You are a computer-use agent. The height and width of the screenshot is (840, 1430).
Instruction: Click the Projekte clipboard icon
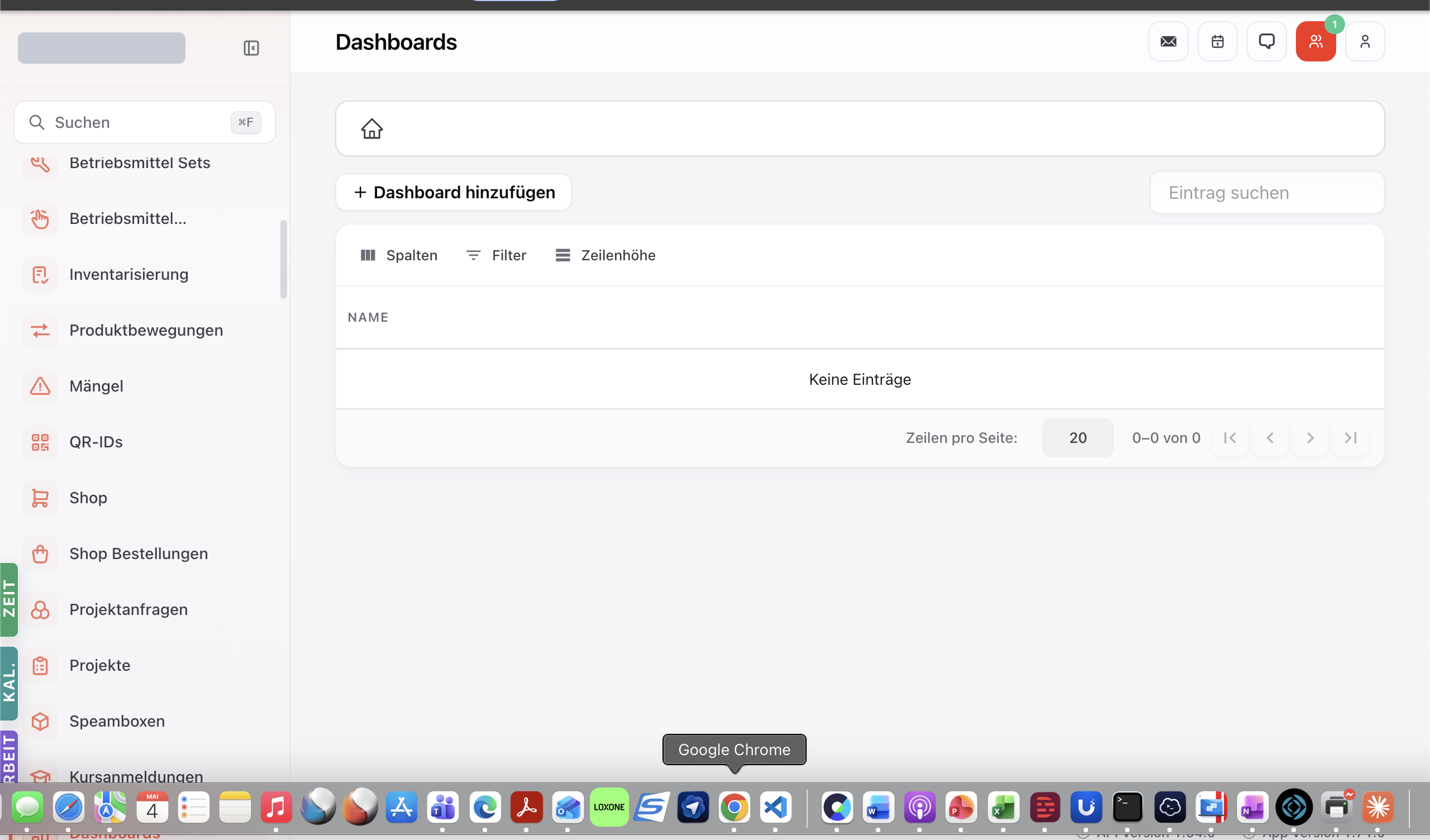(40, 666)
